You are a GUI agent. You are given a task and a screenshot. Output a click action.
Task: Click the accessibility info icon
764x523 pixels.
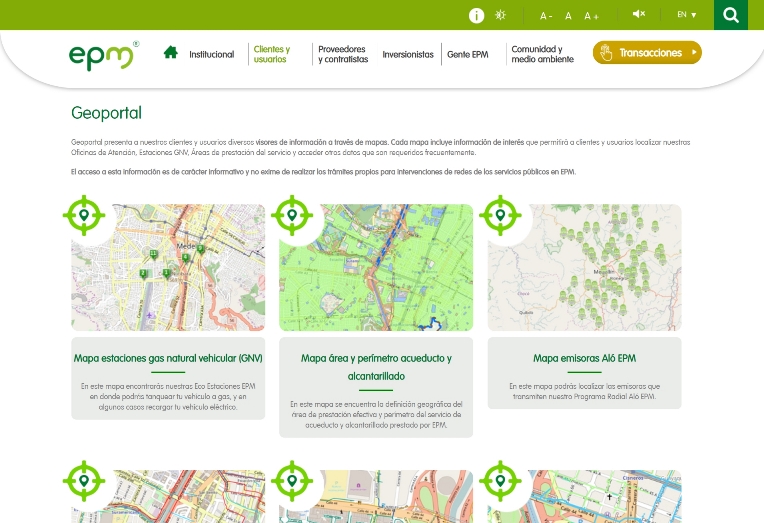click(x=477, y=15)
